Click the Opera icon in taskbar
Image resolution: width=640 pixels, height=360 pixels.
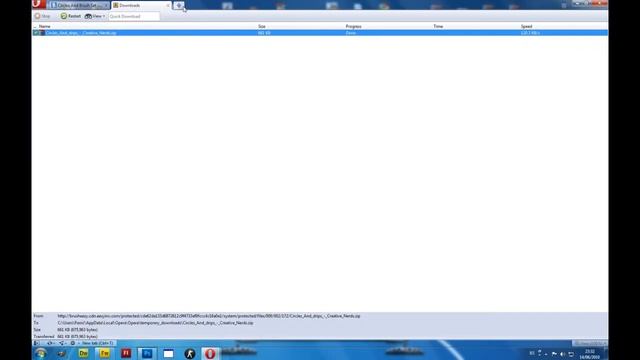[x=210, y=353]
